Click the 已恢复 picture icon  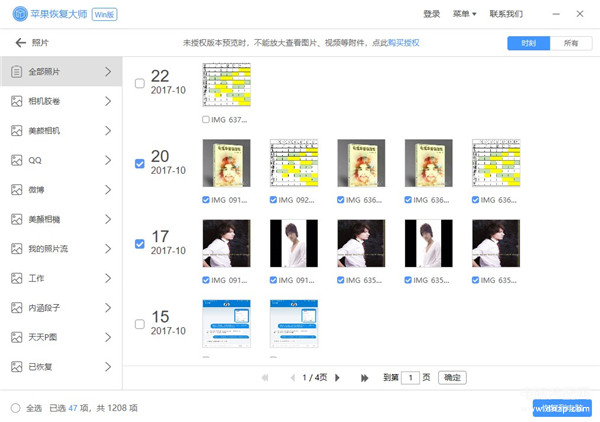[x=16, y=367]
